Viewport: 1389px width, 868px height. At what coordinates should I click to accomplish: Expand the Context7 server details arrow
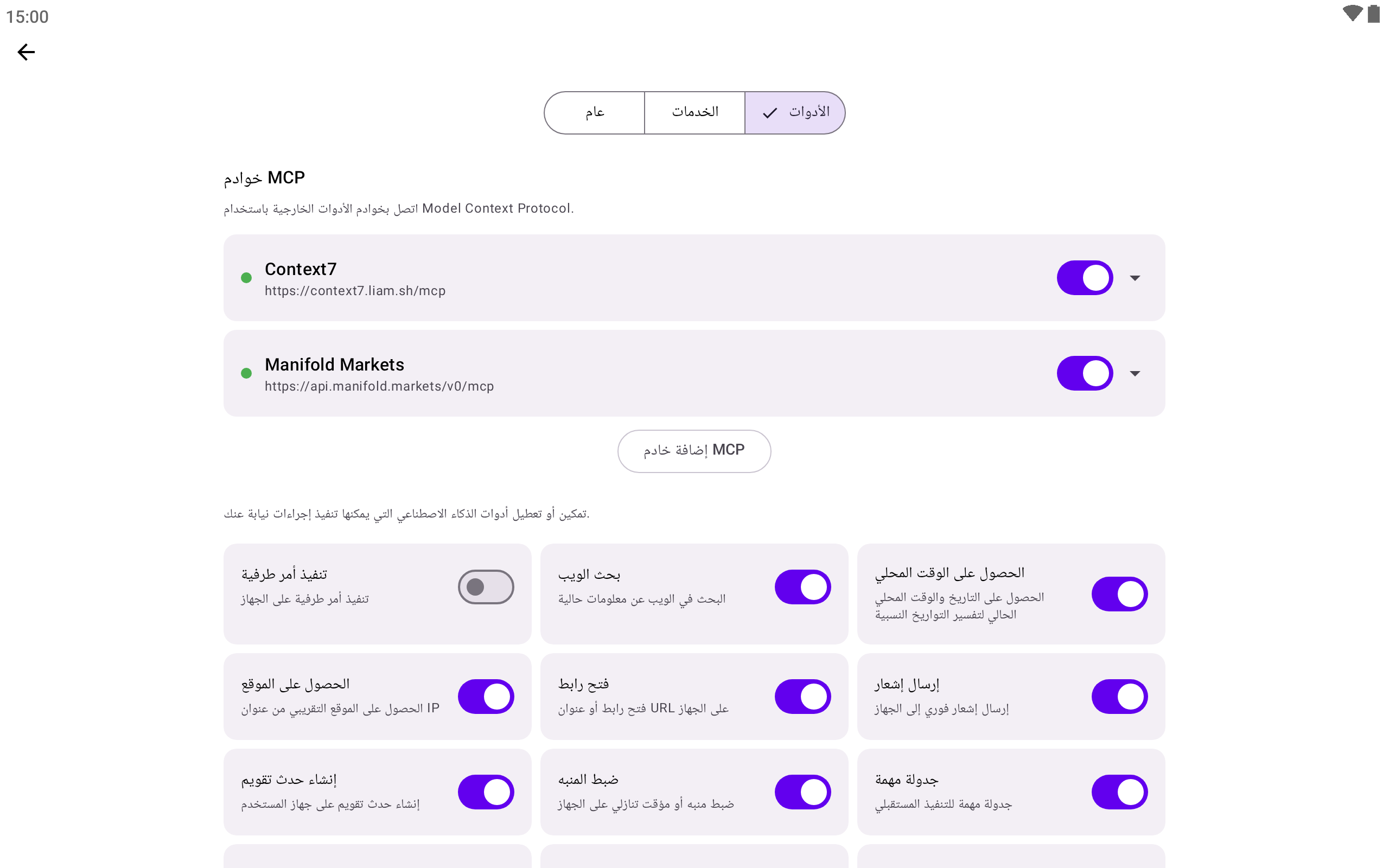click(x=1134, y=278)
